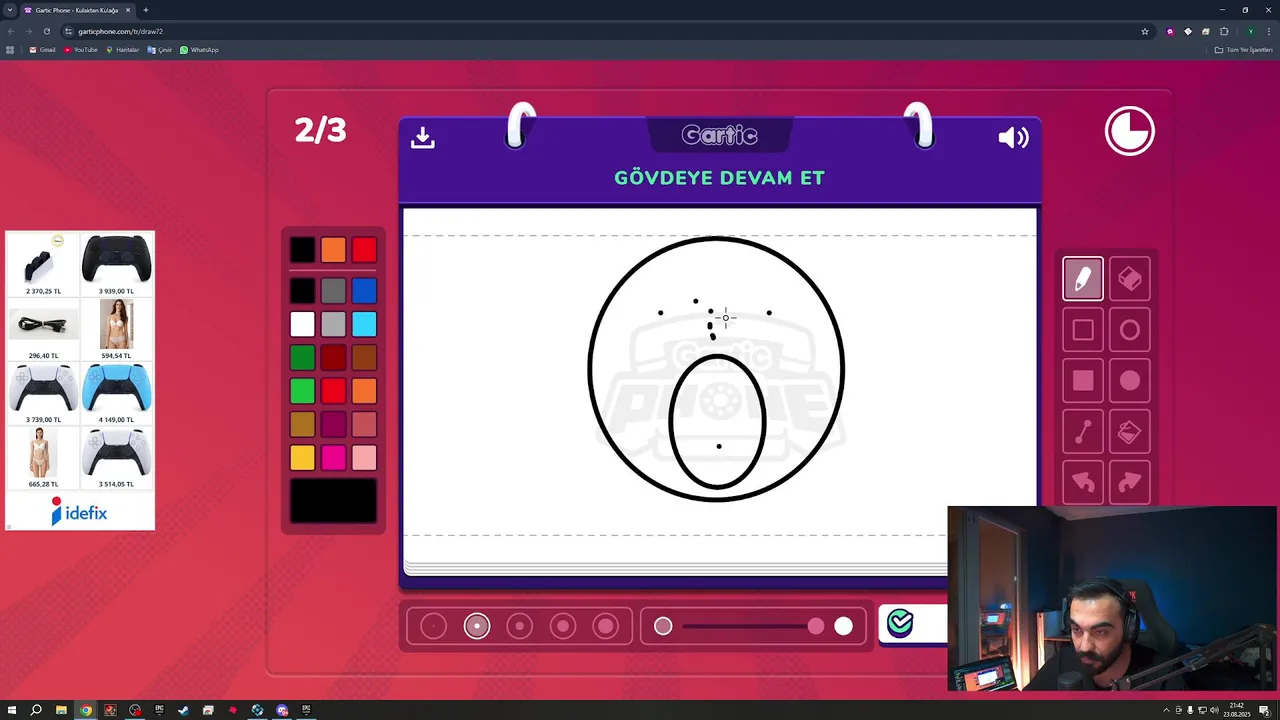Open the Chrome profile avatar

pos(1250,31)
